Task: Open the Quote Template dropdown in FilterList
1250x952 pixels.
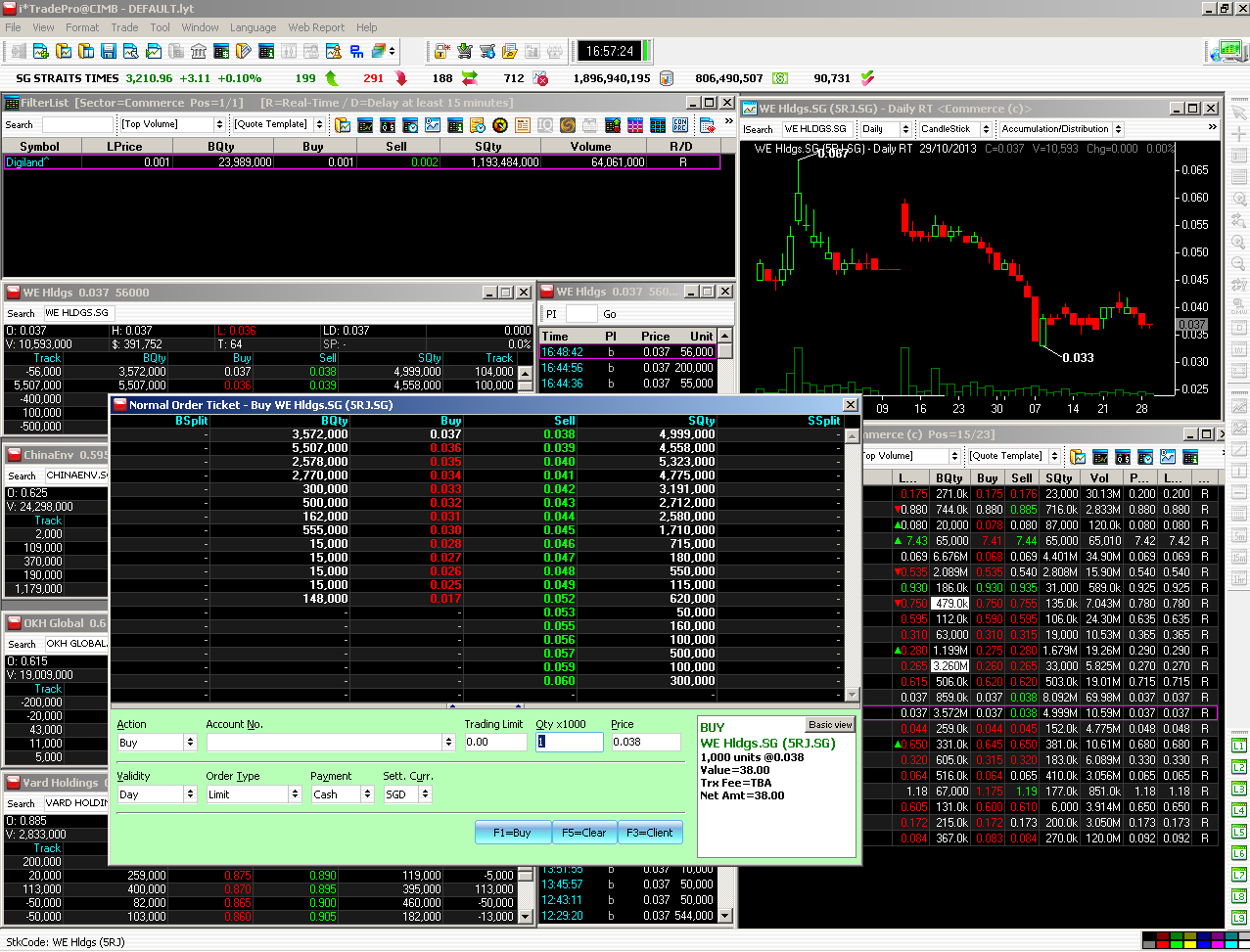Action: click(x=318, y=124)
